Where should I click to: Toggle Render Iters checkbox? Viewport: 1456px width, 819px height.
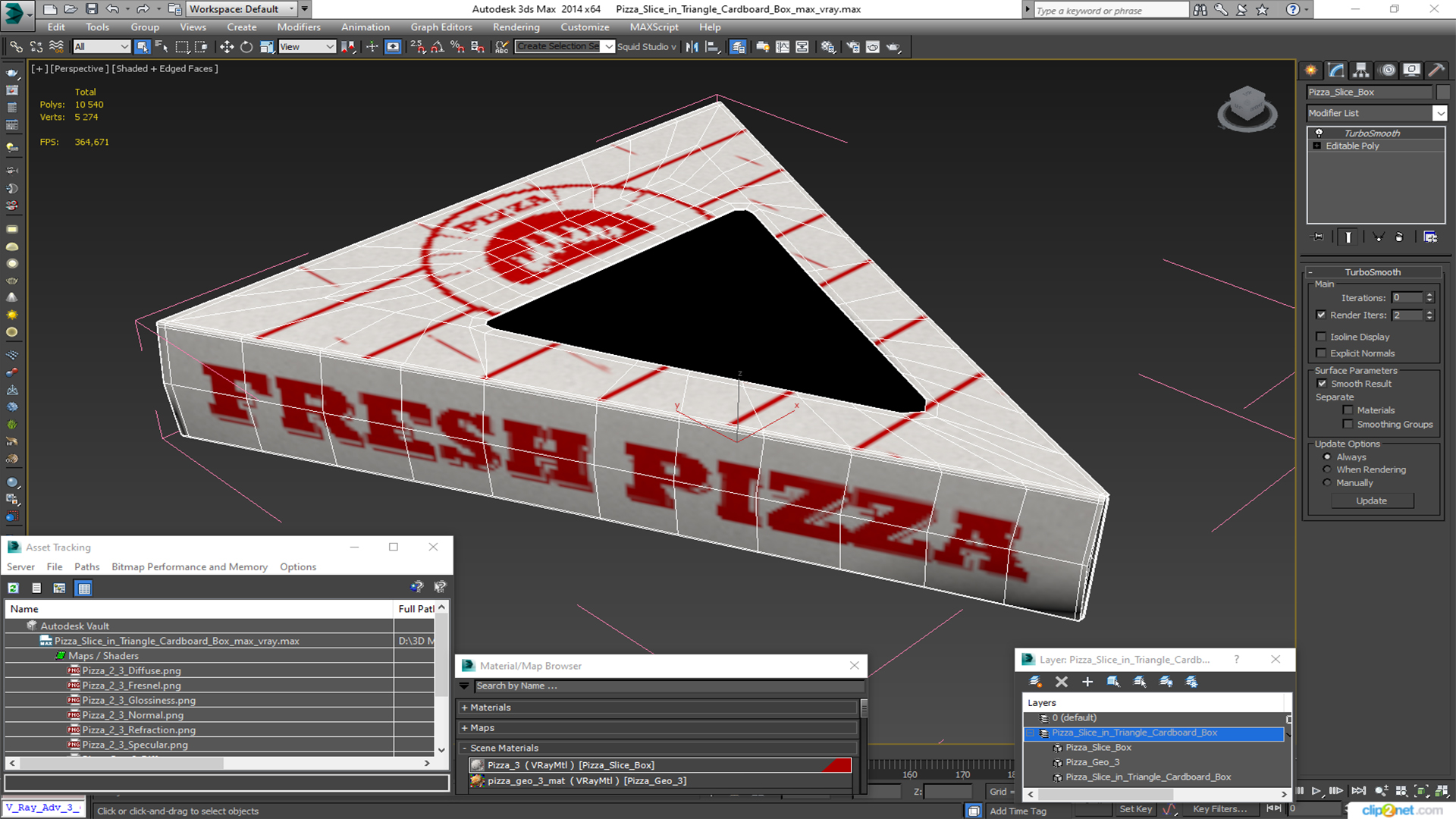pos(1321,315)
